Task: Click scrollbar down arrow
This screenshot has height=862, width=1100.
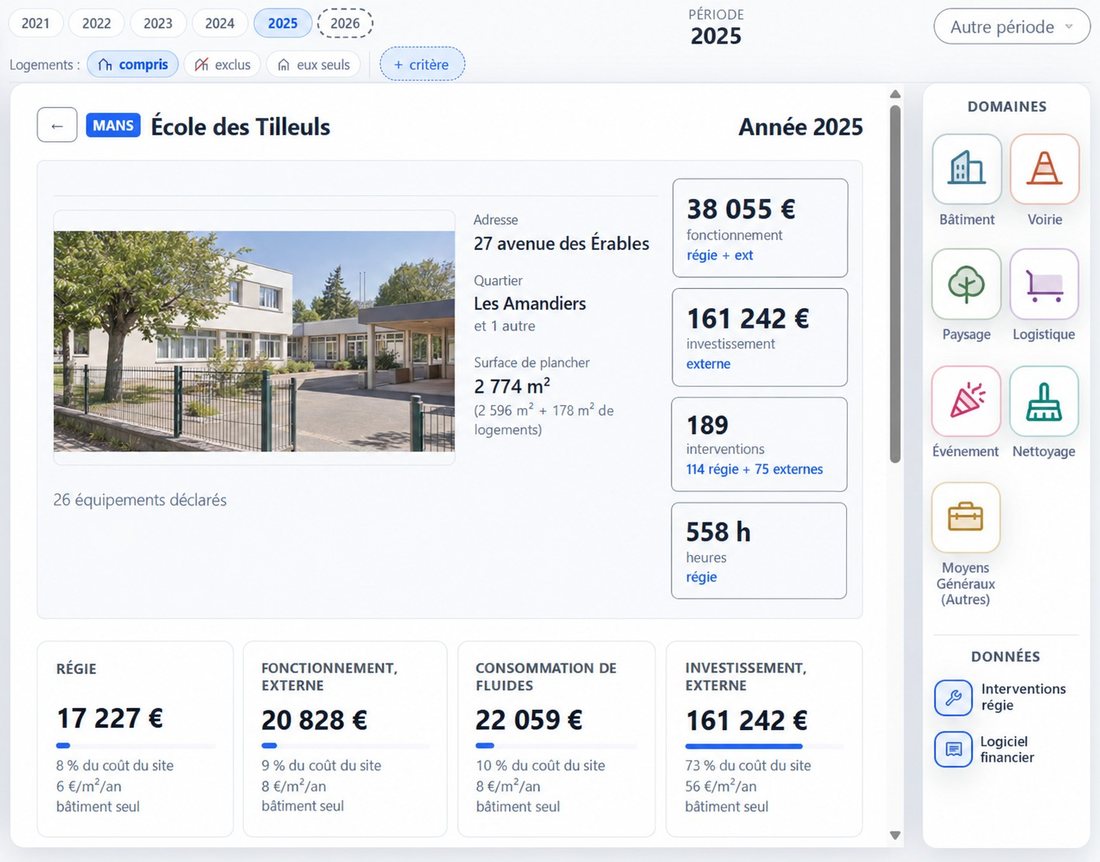Action: tap(894, 835)
